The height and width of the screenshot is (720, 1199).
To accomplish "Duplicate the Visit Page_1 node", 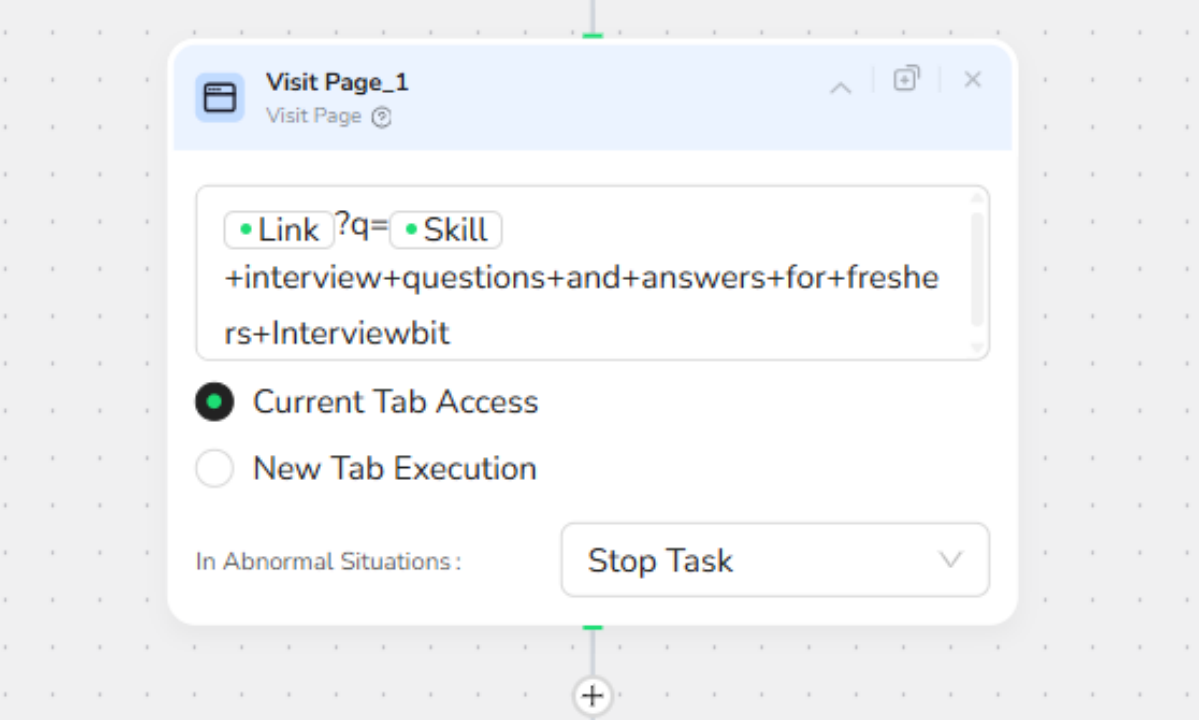I will click(906, 79).
